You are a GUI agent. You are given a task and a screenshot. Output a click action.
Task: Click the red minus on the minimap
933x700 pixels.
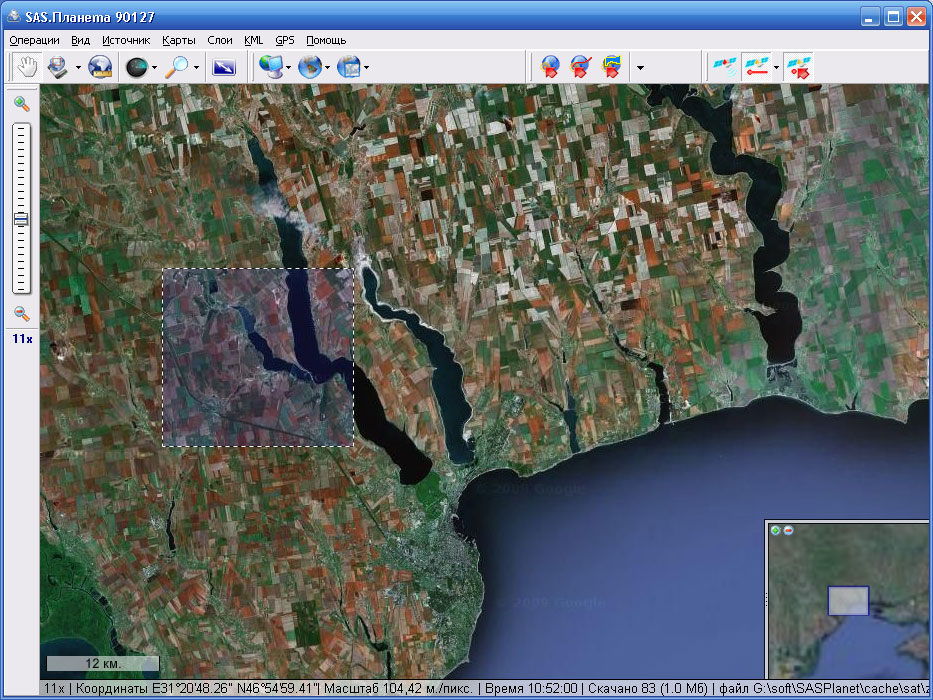point(788,530)
